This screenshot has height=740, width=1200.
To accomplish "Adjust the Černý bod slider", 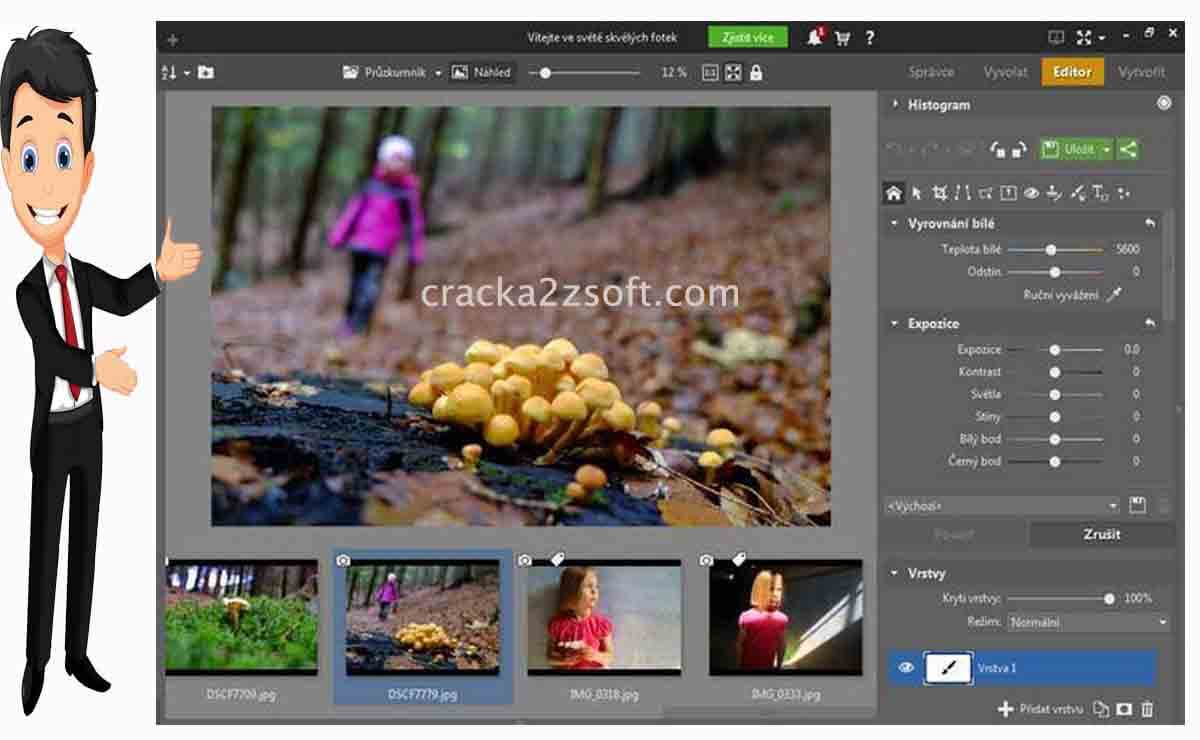I will (1055, 462).
